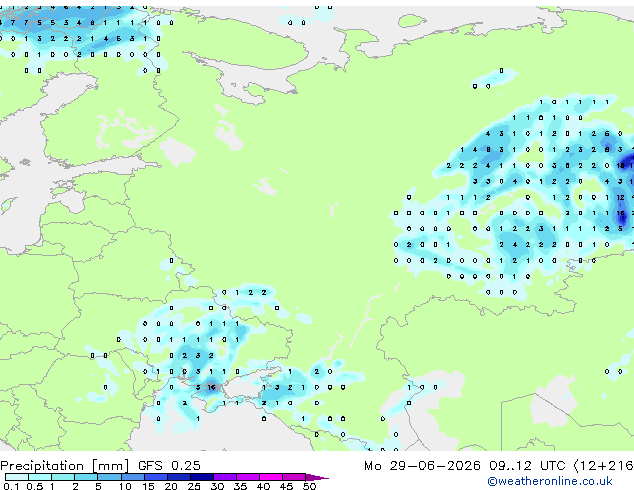This screenshot has height=490, width=634.
Task: Click the 0.5–1 mm legend color box
Action: coord(40,477)
